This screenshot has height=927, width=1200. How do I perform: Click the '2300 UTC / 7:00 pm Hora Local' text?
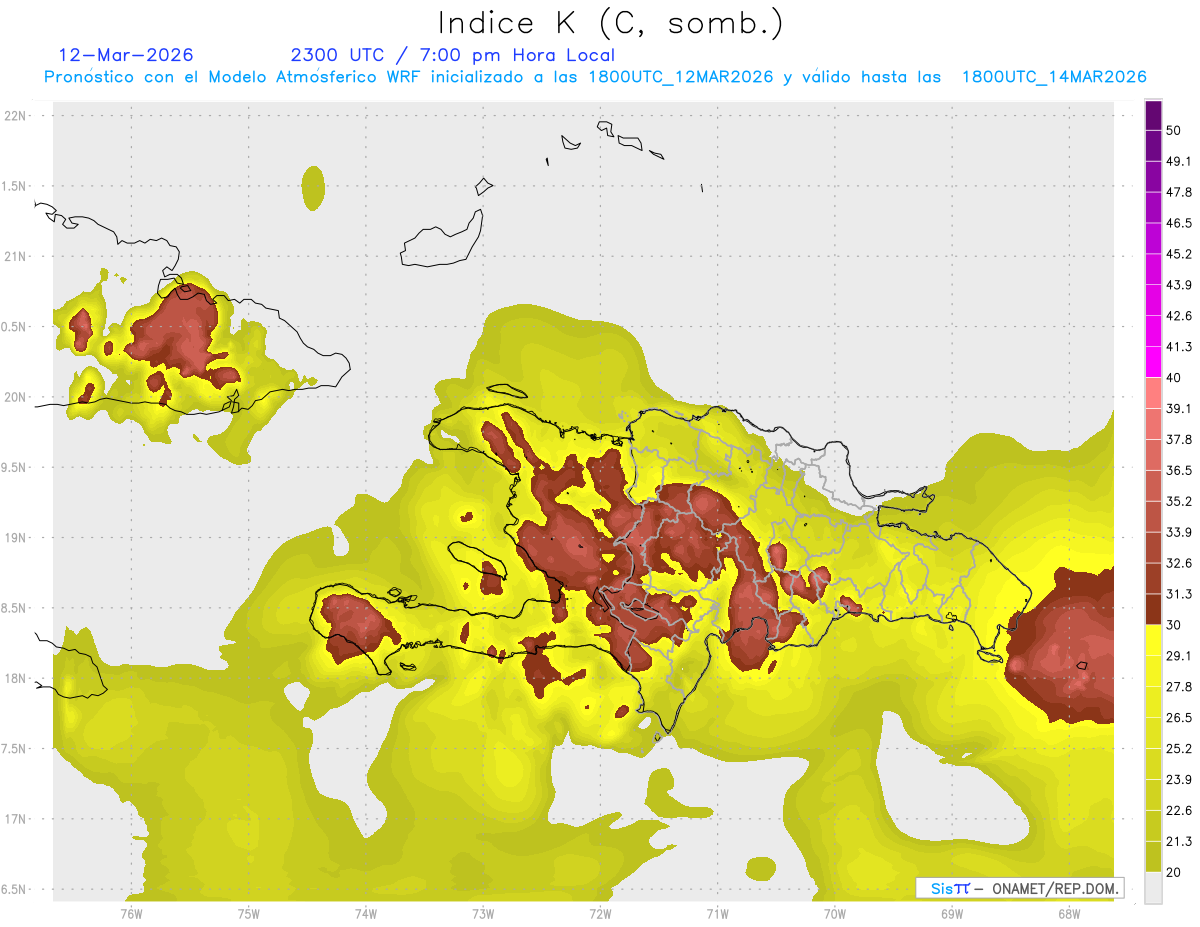point(452,55)
